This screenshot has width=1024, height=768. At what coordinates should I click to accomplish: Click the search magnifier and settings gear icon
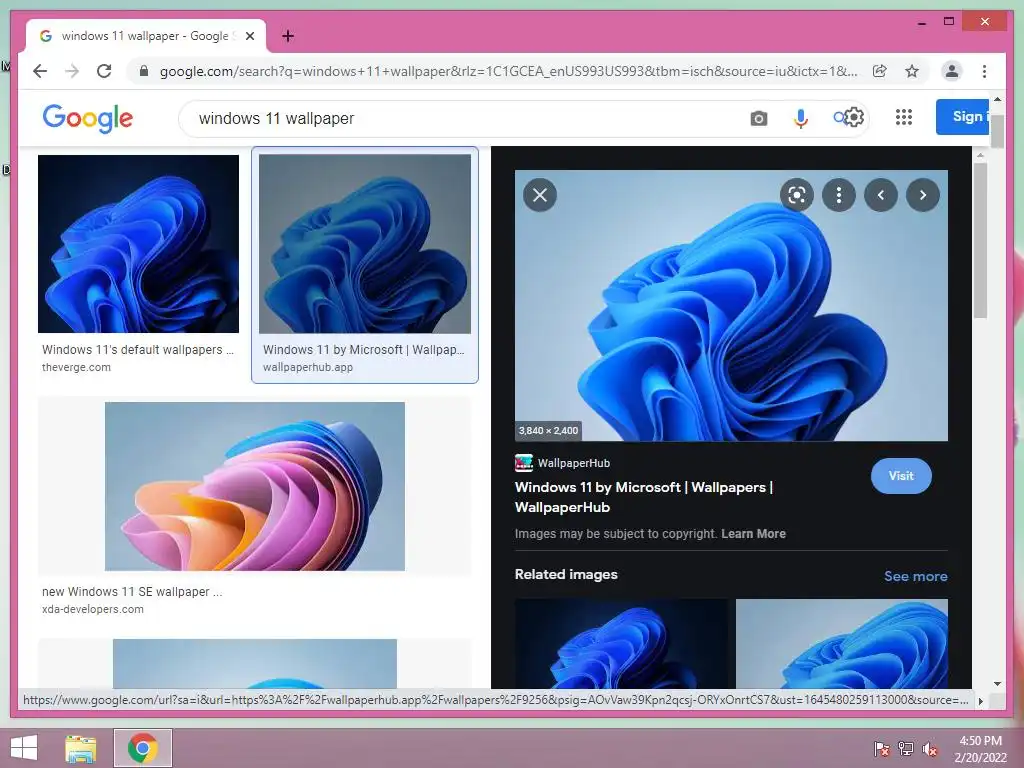(x=848, y=118)
